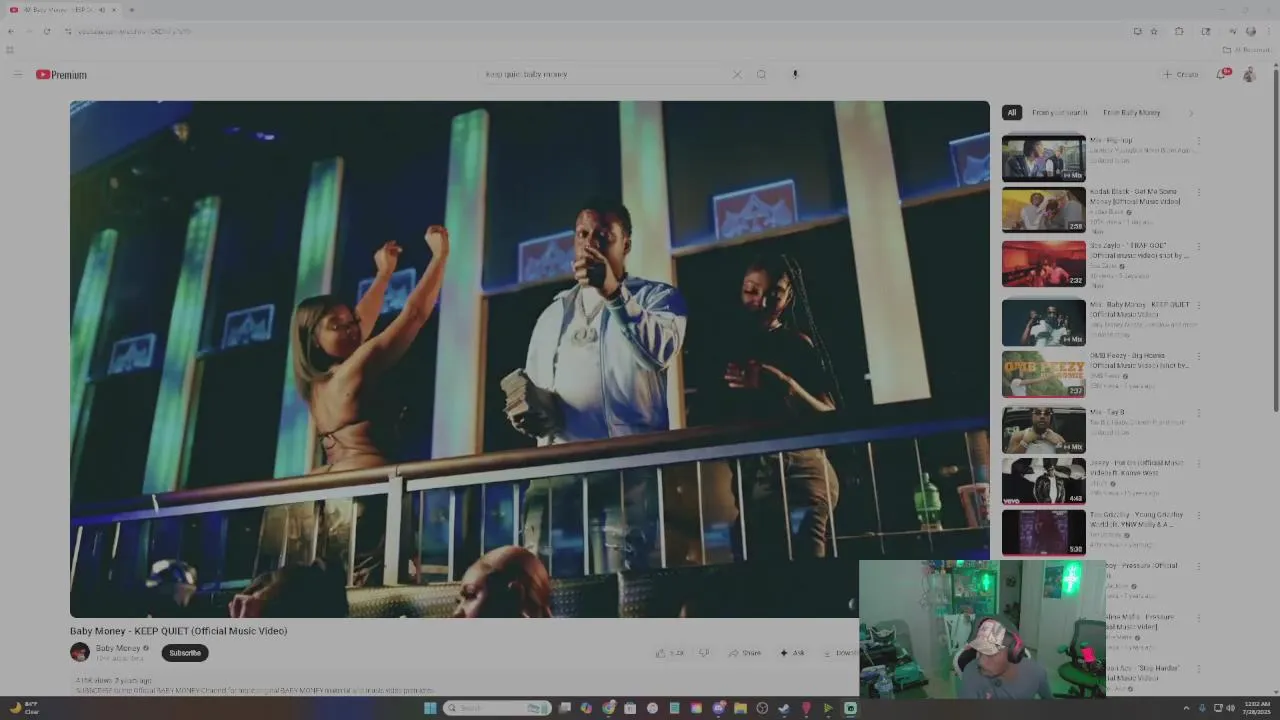Click the browser address bar
The height and width of the screenshot is (720, 1280).
600,31
